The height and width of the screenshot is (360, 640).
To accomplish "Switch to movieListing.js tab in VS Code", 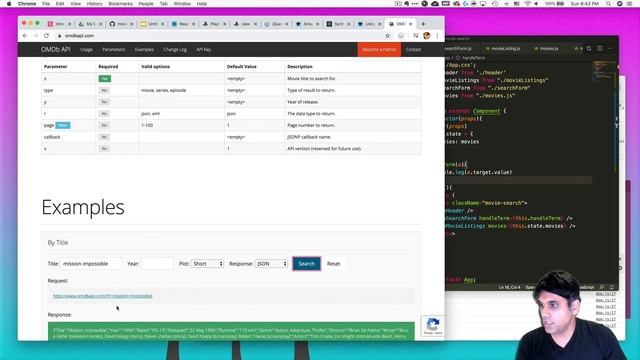I will coord(505,48).
